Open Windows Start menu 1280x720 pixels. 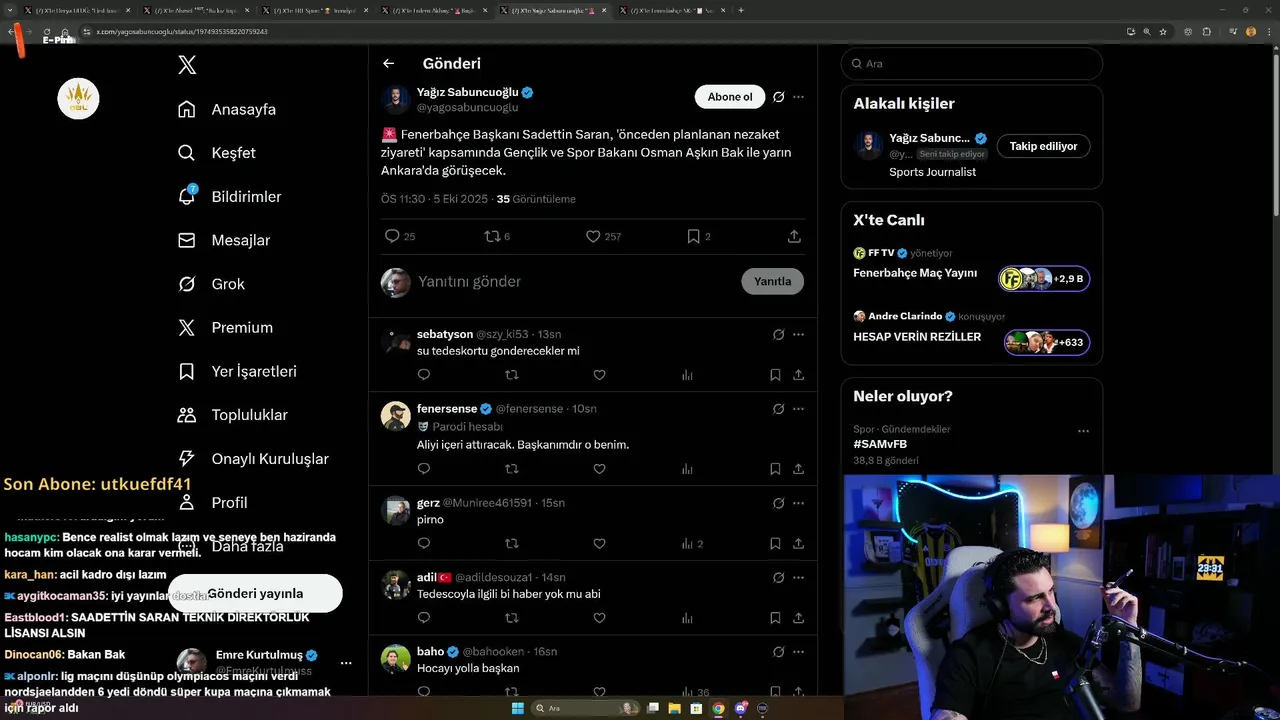(x=518, y=708)
